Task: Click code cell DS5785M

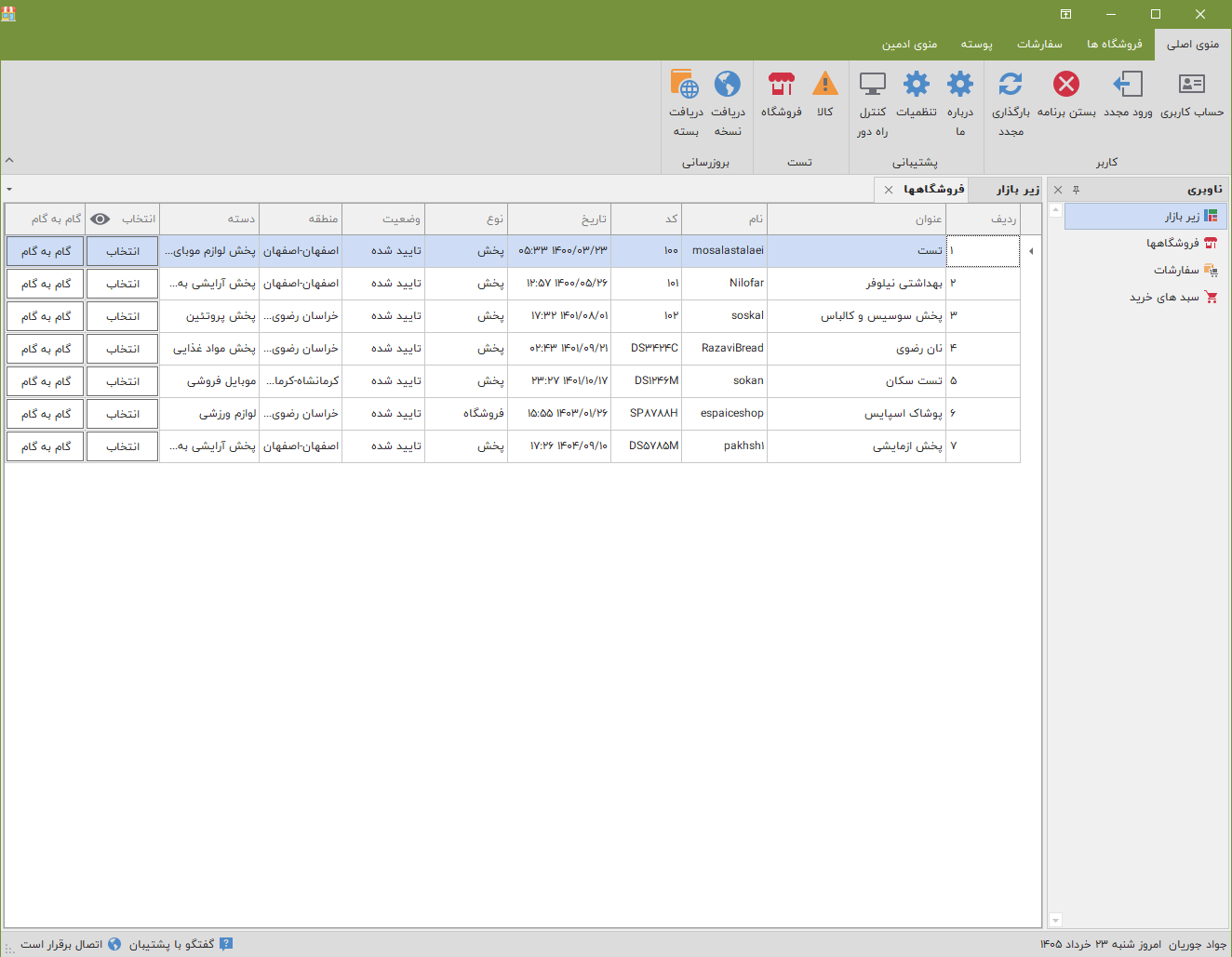Action: (647, 446)
